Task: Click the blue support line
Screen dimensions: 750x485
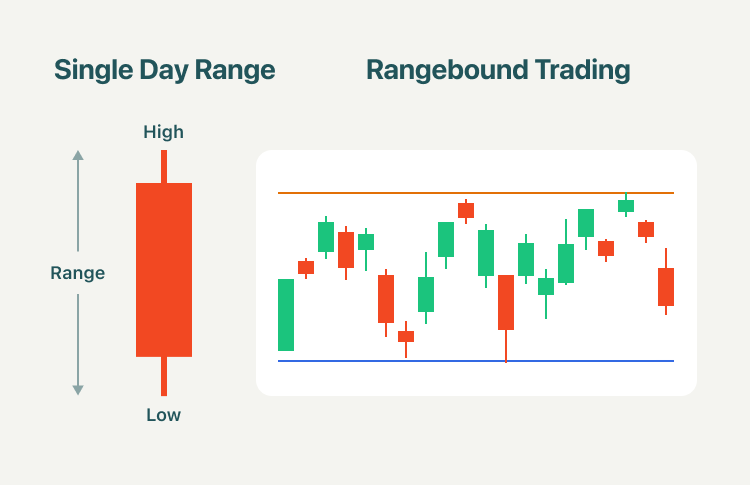Action: coord(476,361)
